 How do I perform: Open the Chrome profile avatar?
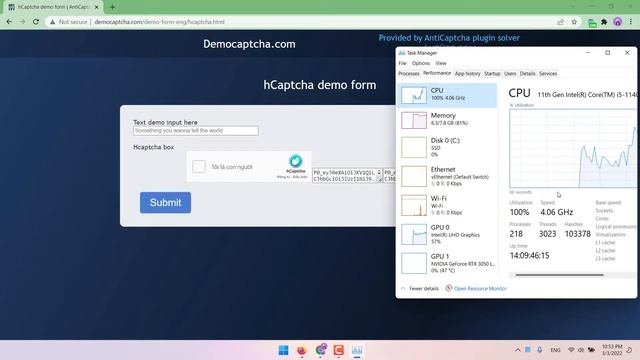pos(617,22)
